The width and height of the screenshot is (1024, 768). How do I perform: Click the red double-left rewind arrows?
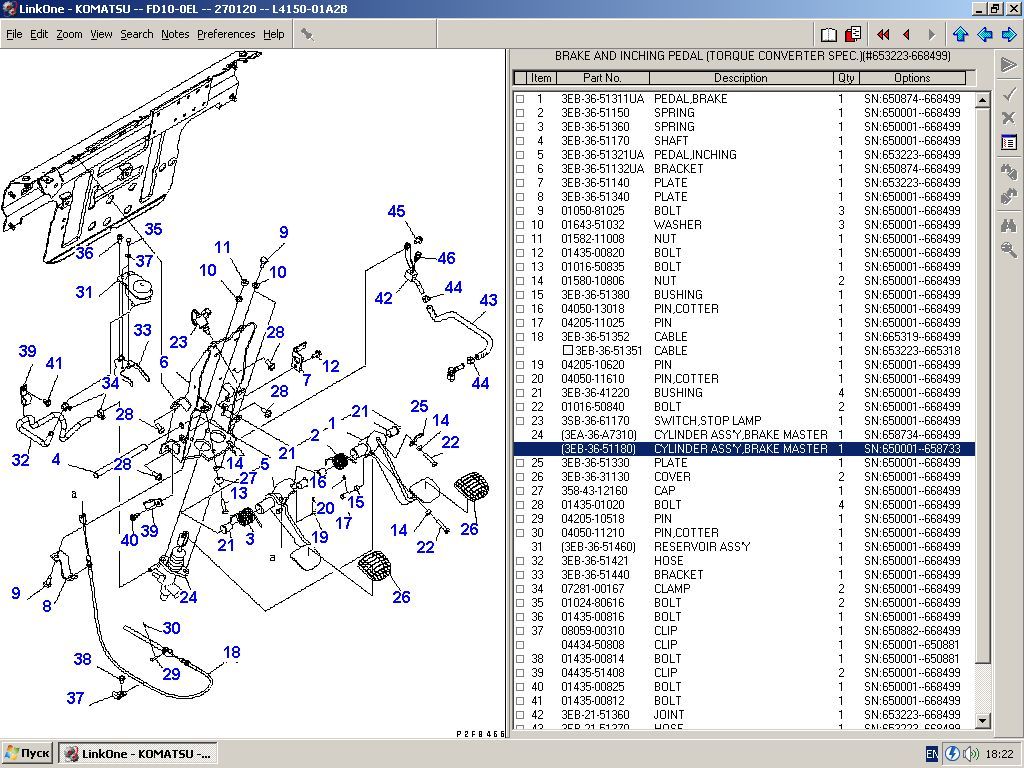[883, 34]
